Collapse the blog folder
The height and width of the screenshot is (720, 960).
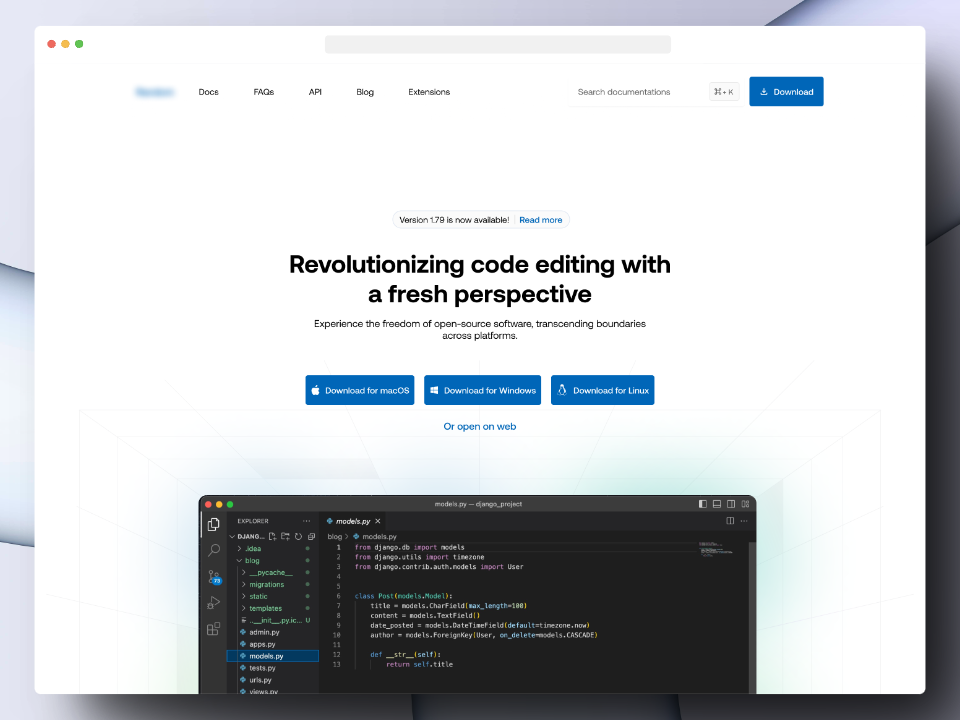[x=252, y=560]
